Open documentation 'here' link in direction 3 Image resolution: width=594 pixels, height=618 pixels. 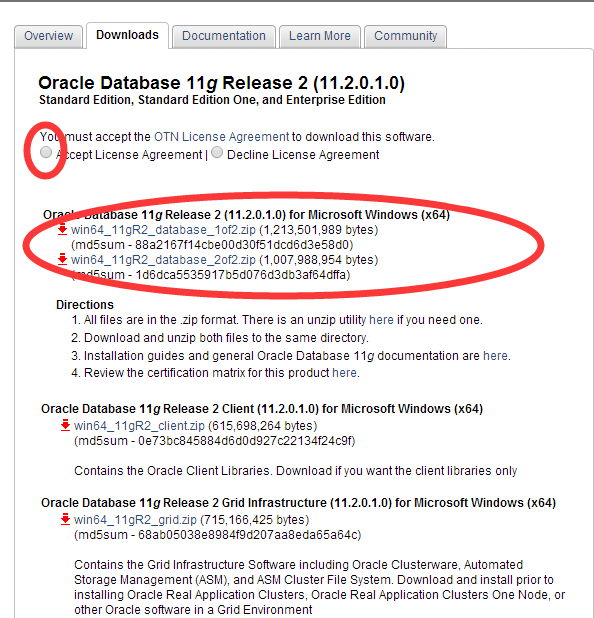(495, 356)
